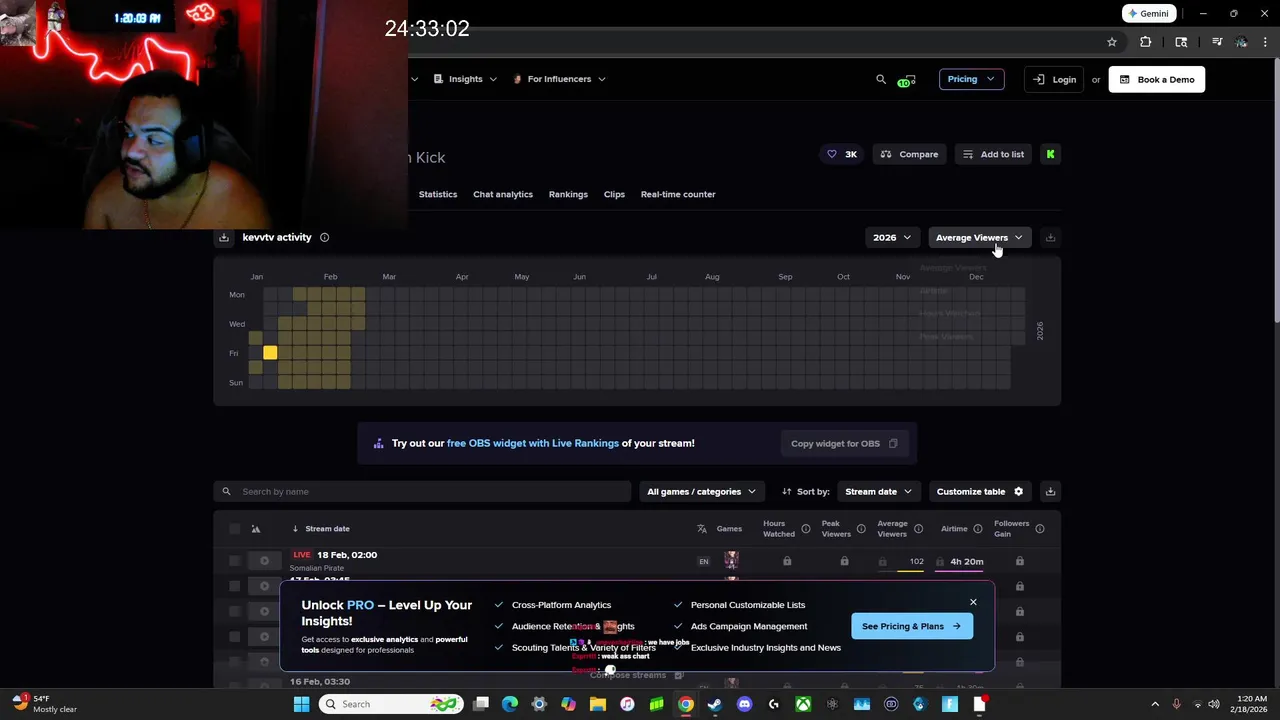Expand the Insights navigation menu

465,79
